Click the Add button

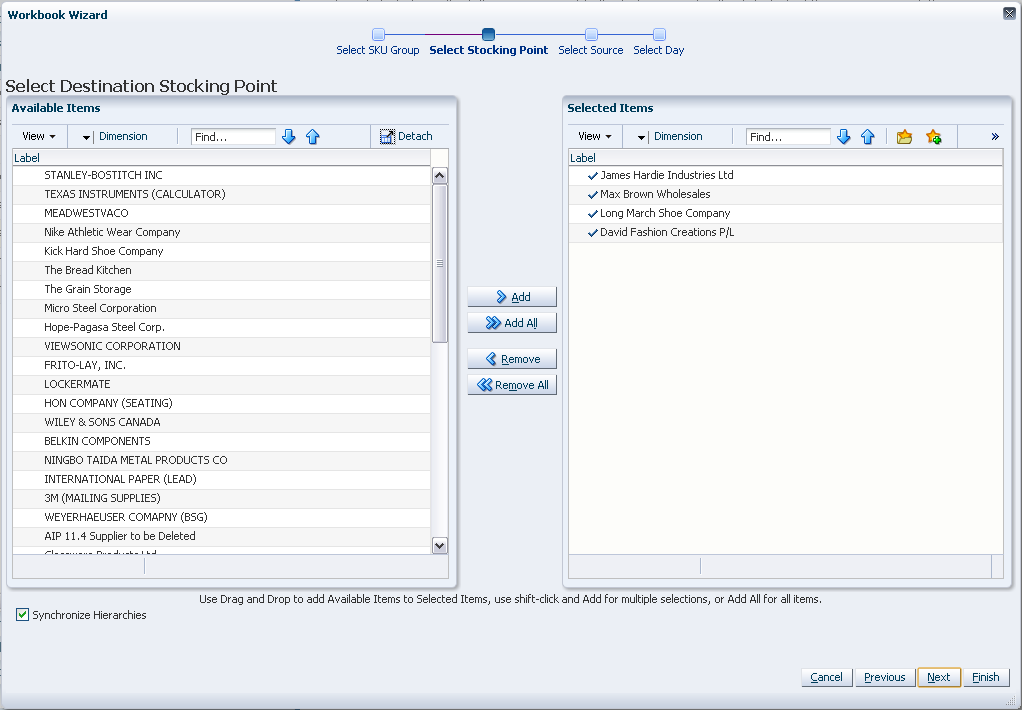[x=512, y=297]
